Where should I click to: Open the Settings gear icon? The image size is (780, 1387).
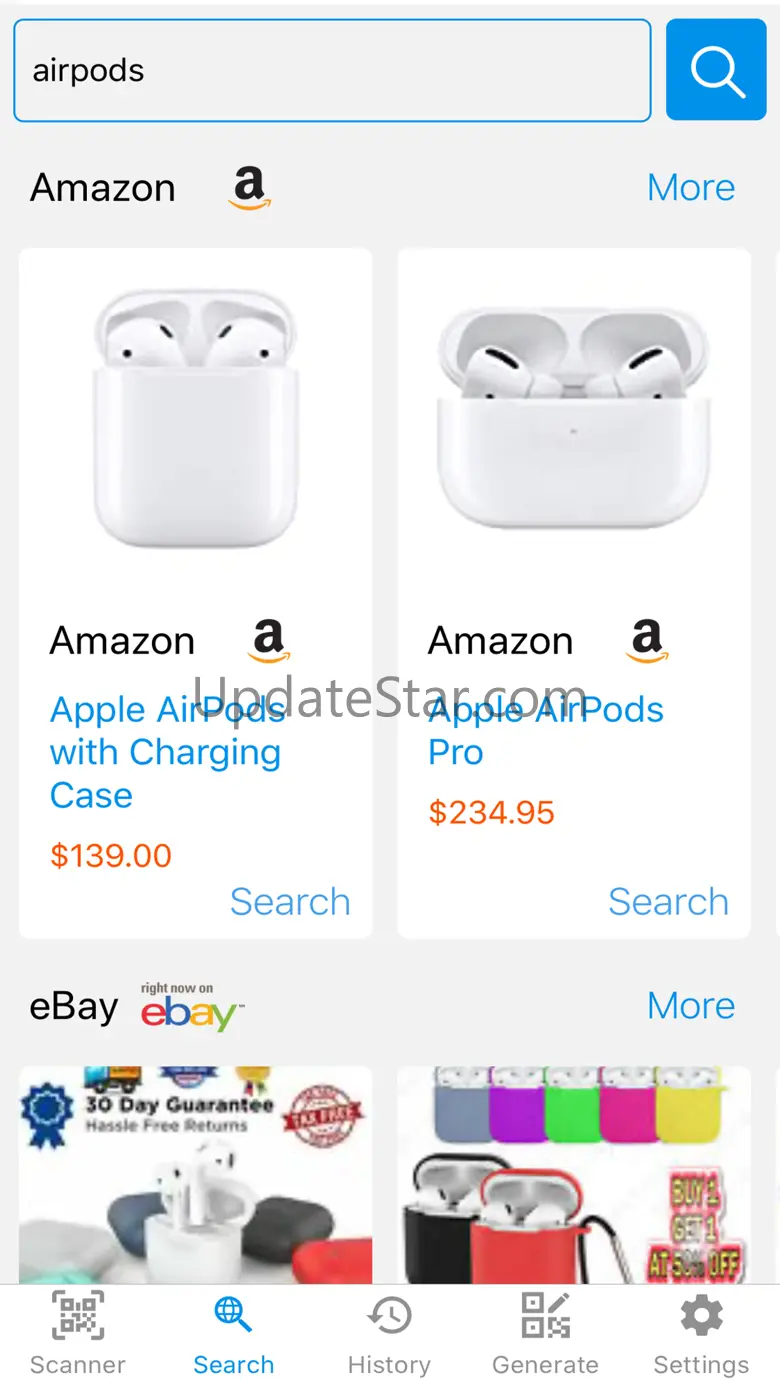[701, 1315]
